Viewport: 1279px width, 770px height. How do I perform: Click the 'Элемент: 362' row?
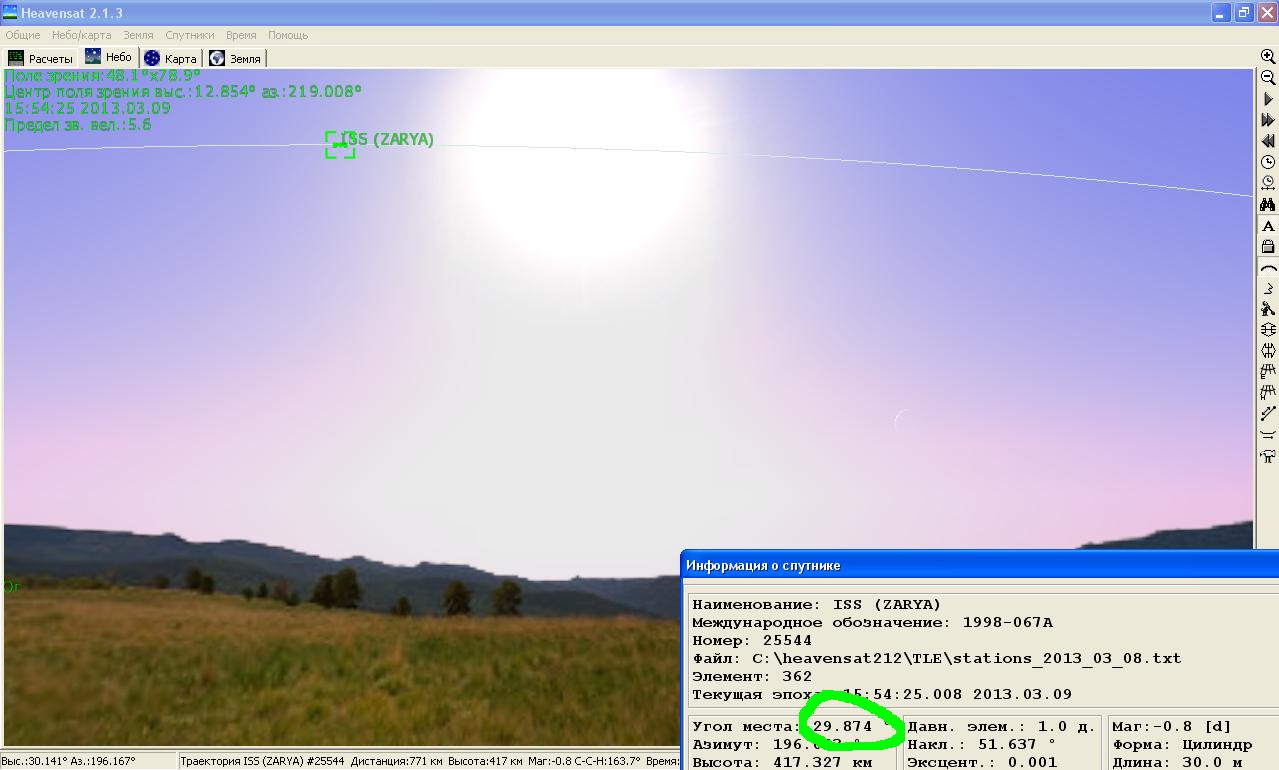point(752,676)
